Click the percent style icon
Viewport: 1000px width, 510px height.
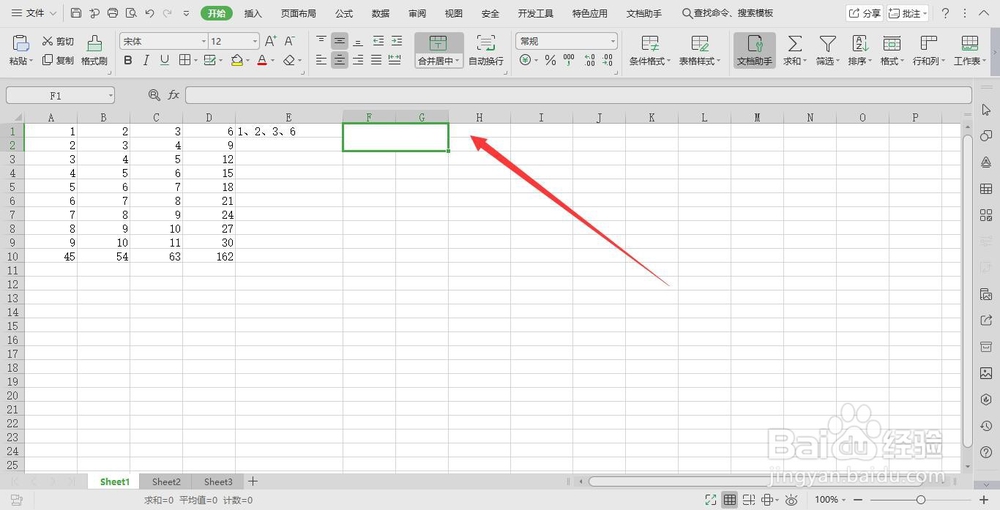pyautogui.click(x=550, y=61)
